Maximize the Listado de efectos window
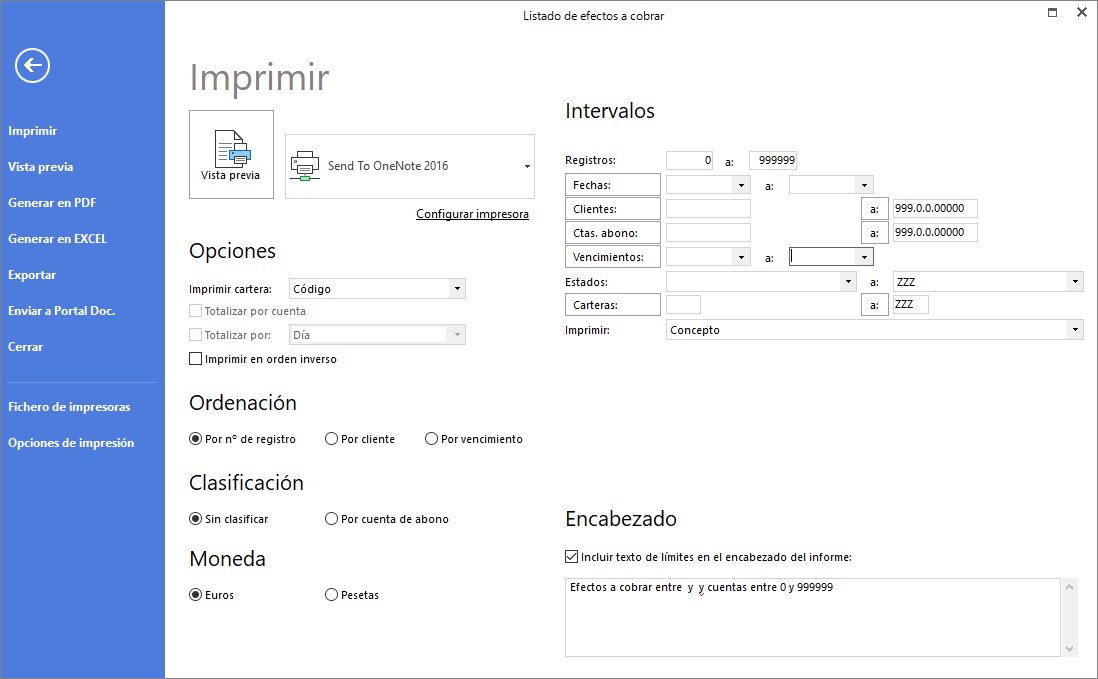Screen dimensions: 1098x679 point(1052,13)
